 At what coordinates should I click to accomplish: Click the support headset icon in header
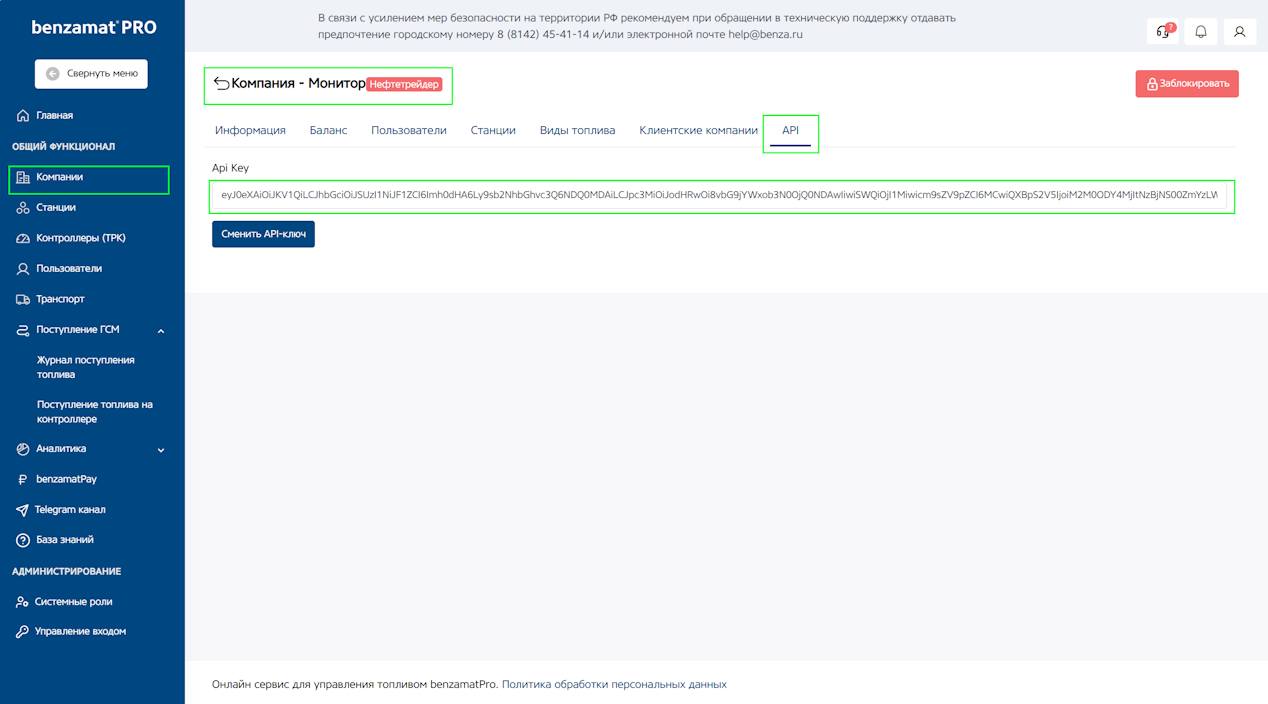pos(1162,32)
